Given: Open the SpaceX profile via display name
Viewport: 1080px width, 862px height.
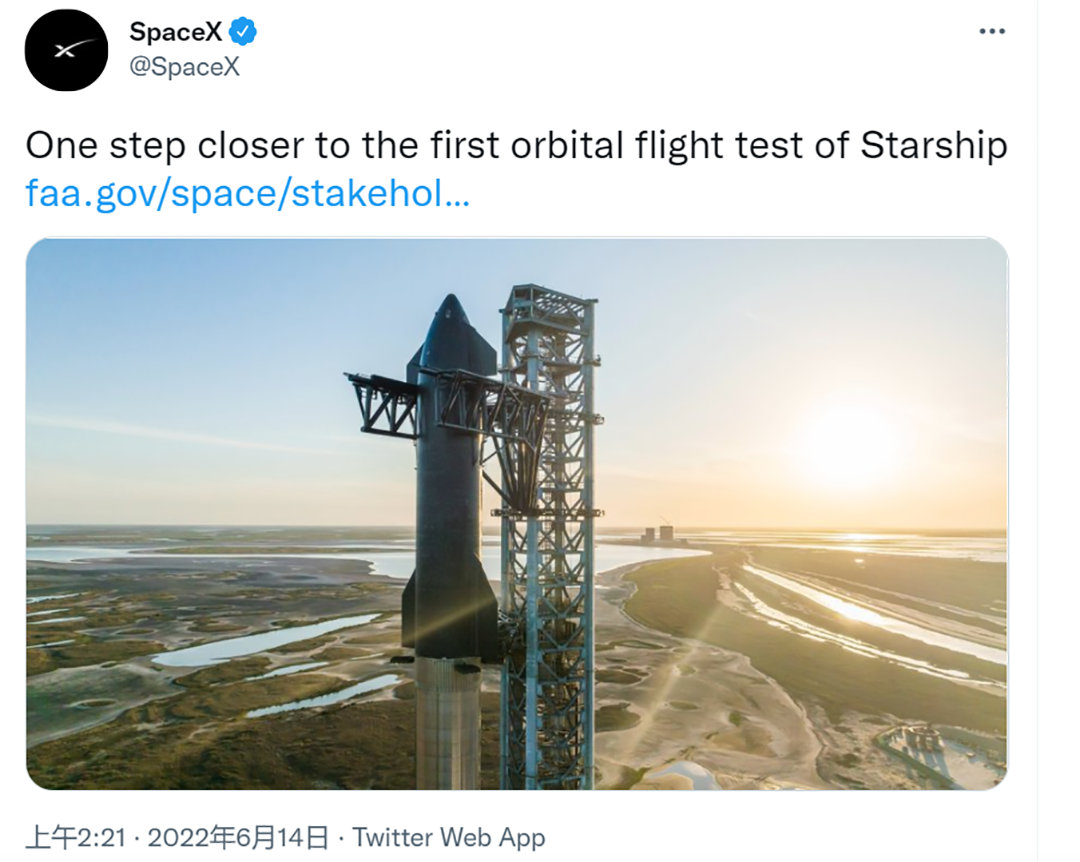Looking at the screenshot, I should pos(176,31).
